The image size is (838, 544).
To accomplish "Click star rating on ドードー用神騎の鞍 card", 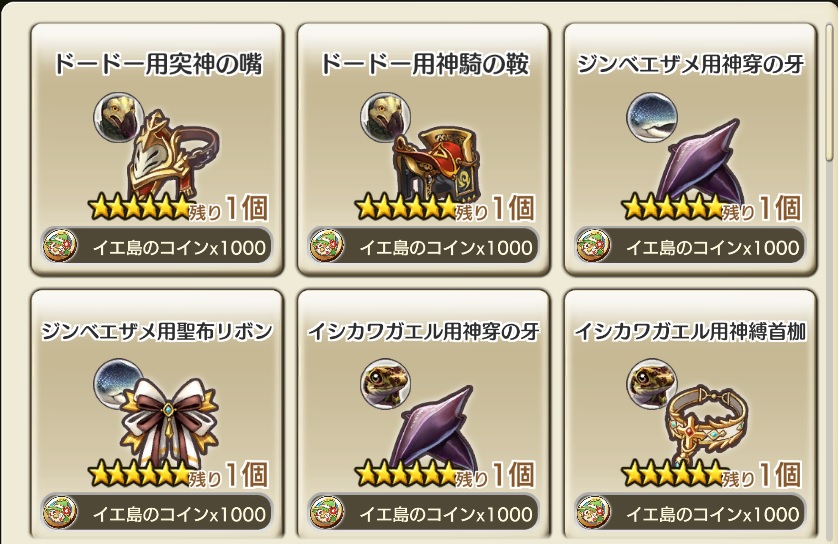I will click(406, 207).
